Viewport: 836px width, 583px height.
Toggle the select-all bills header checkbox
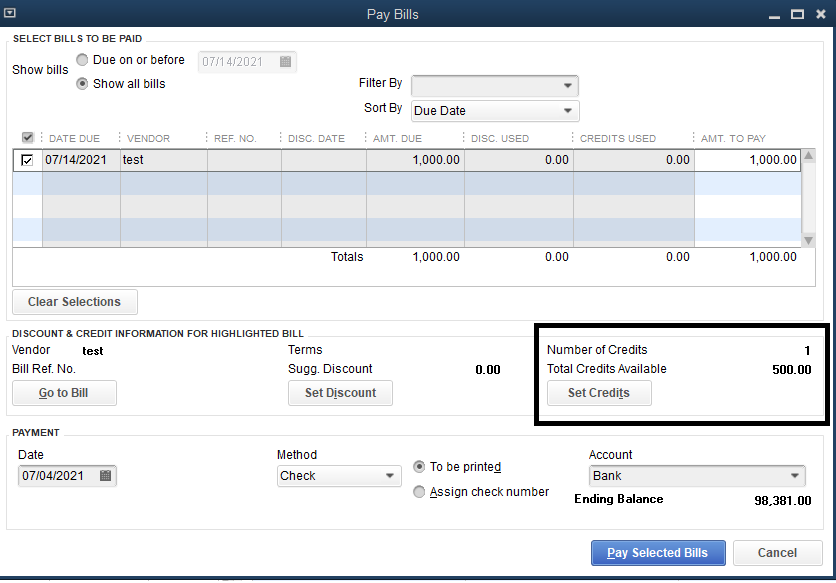click(x=27, y=138)
